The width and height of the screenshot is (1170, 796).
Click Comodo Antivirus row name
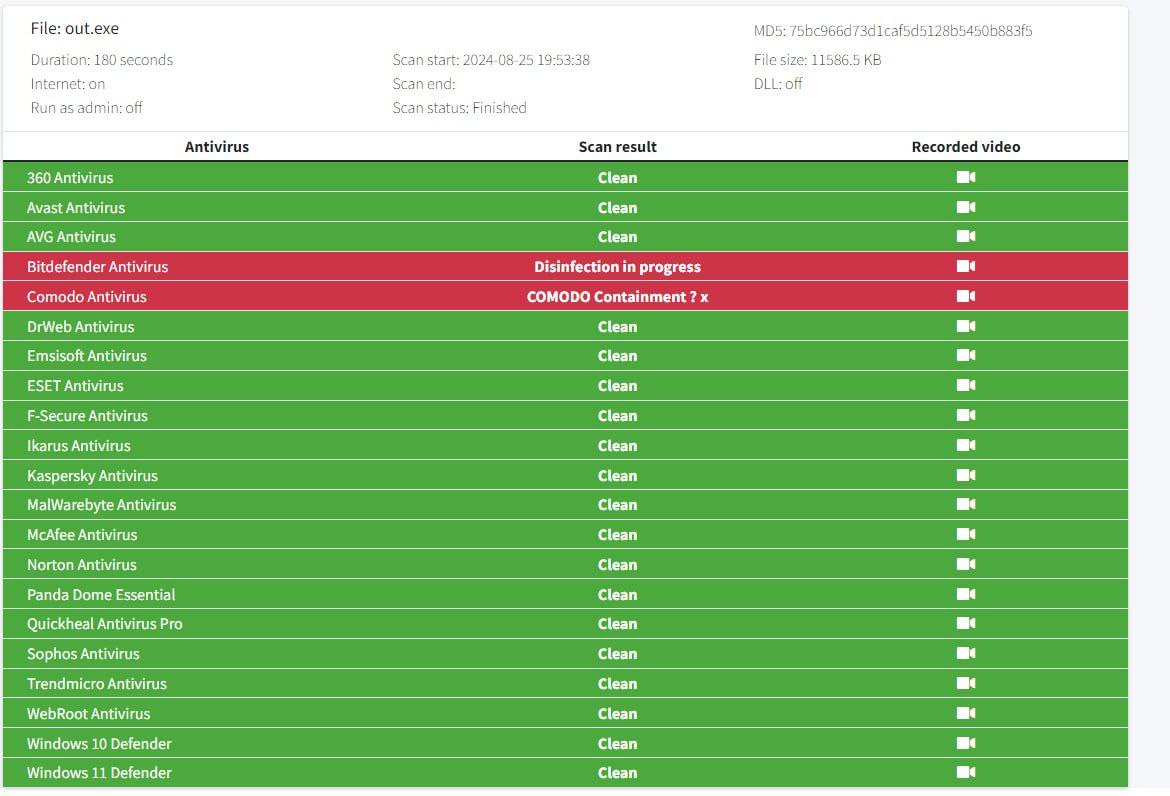click(x=87, y=296)
